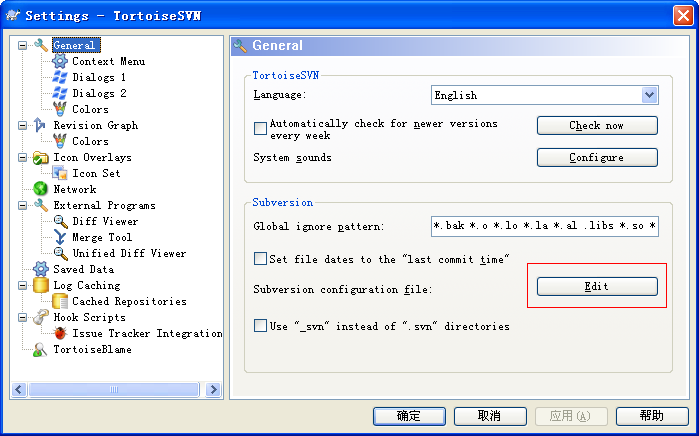
Task: Open the Language dropdown
Action: click(x=650, y=95)
